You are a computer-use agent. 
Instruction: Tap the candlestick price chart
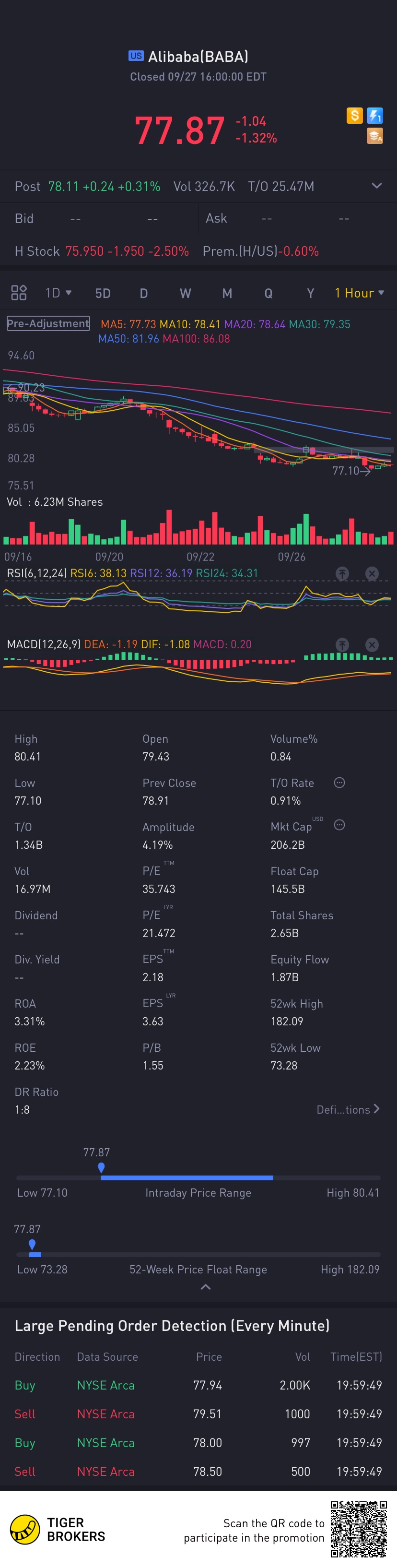click(198, 420)
